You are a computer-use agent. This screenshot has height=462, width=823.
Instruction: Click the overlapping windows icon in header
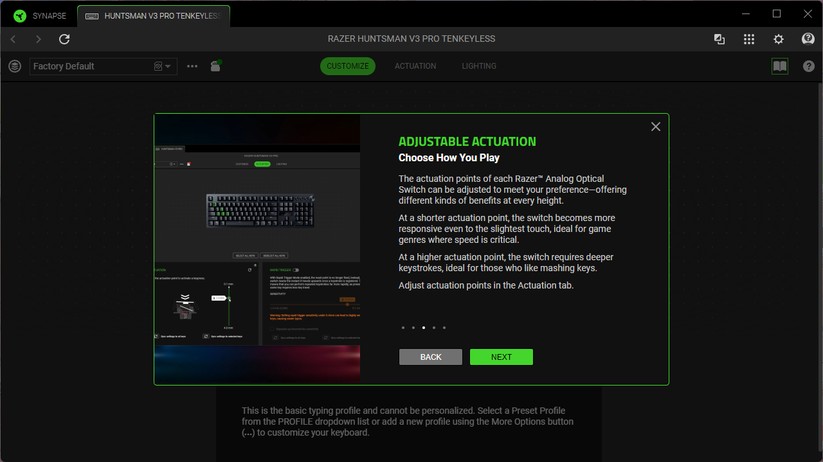point(719,39)
